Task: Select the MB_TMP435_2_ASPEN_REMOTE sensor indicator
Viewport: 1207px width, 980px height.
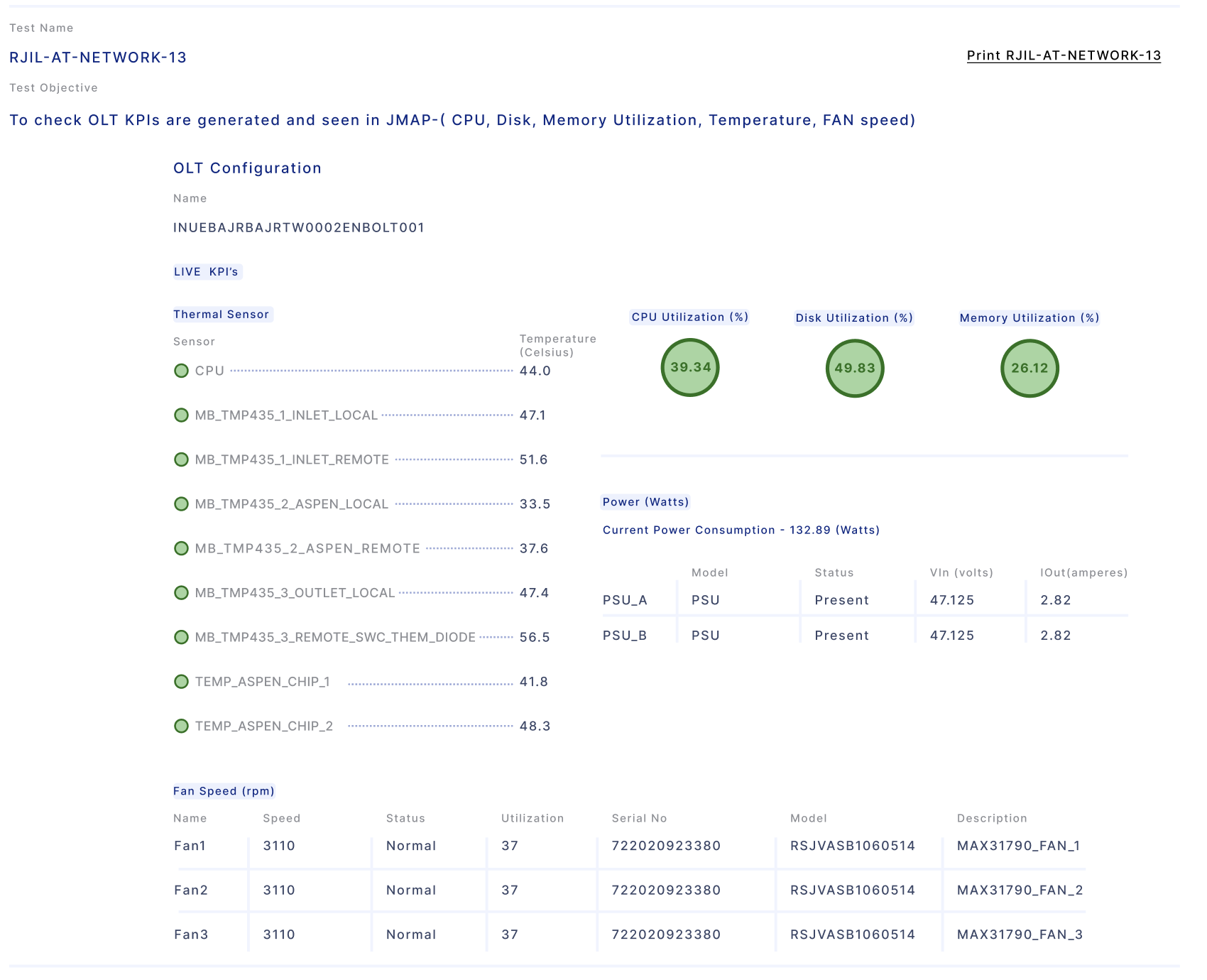Action: 182,548
